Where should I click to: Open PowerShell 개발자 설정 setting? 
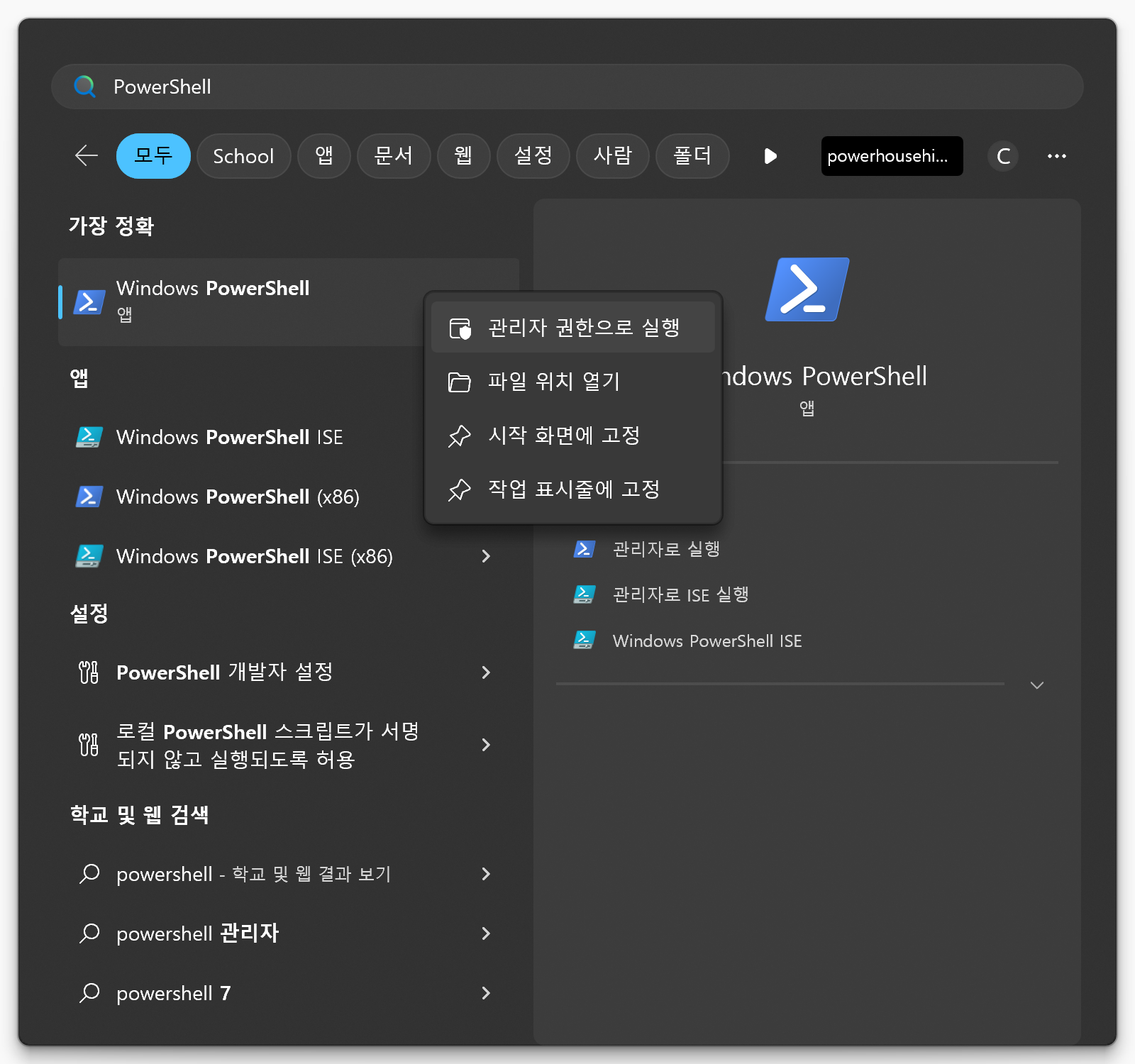(225, 672)
